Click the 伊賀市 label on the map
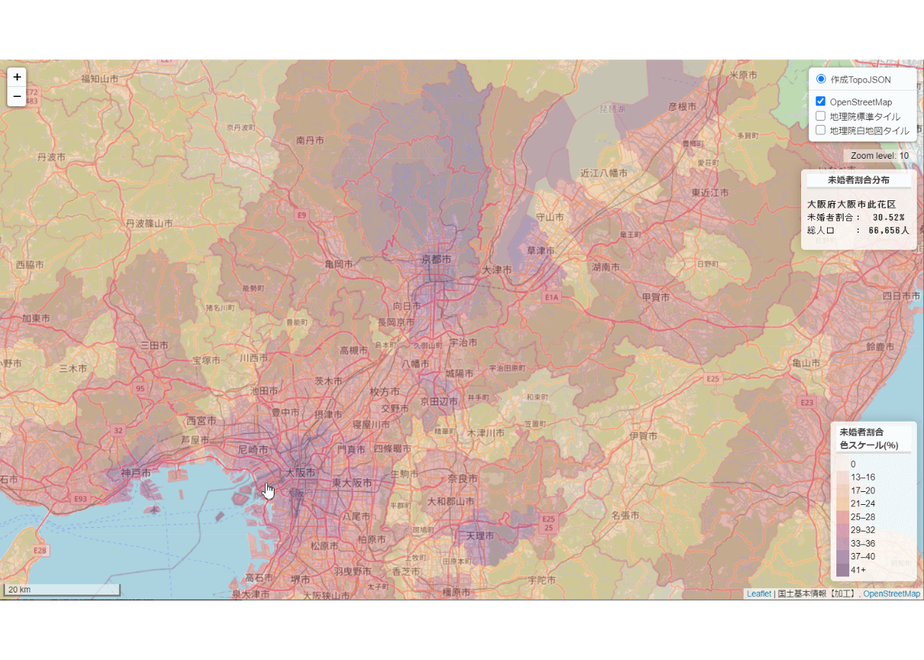Screen dimensions: 924x660 [x=643, y=436]
